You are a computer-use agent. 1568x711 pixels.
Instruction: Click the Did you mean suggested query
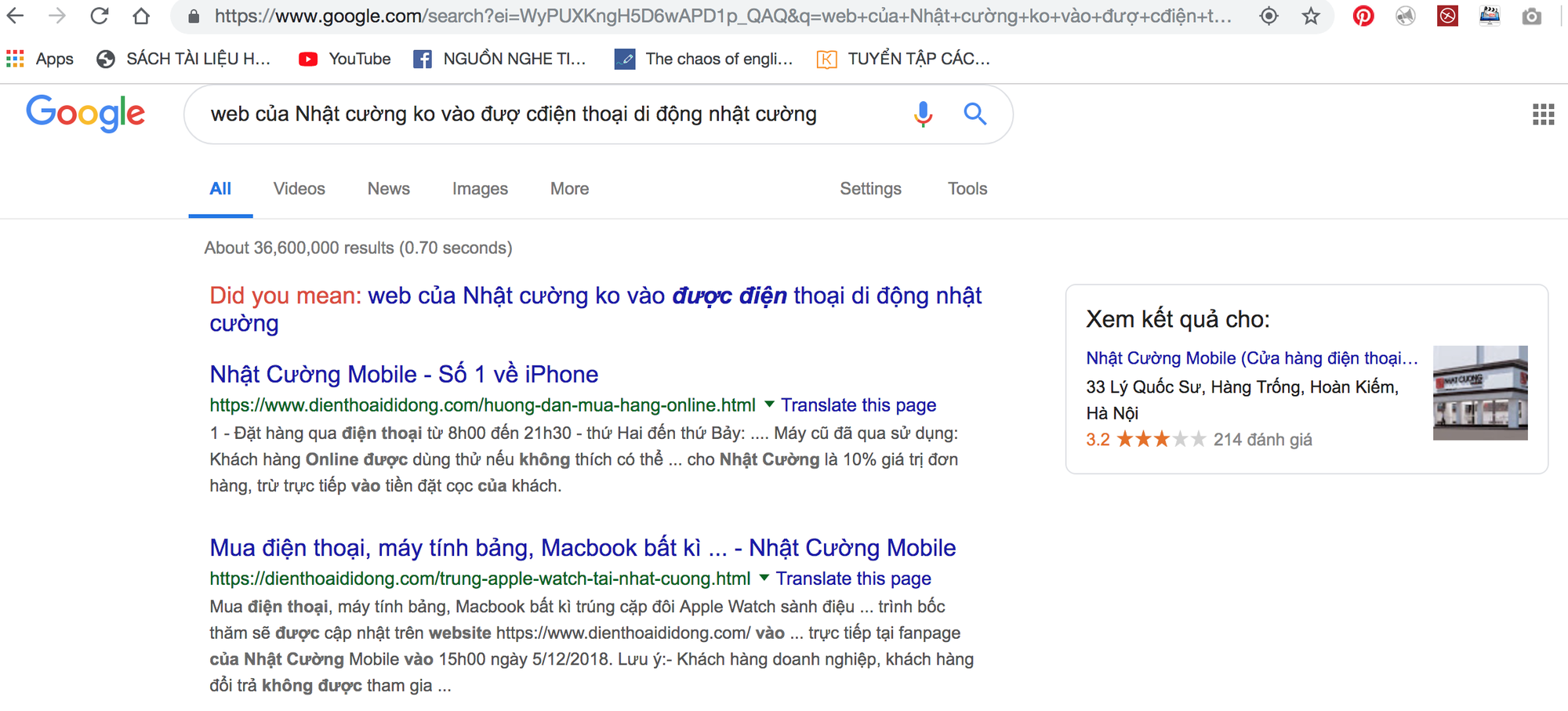(596, 309)
